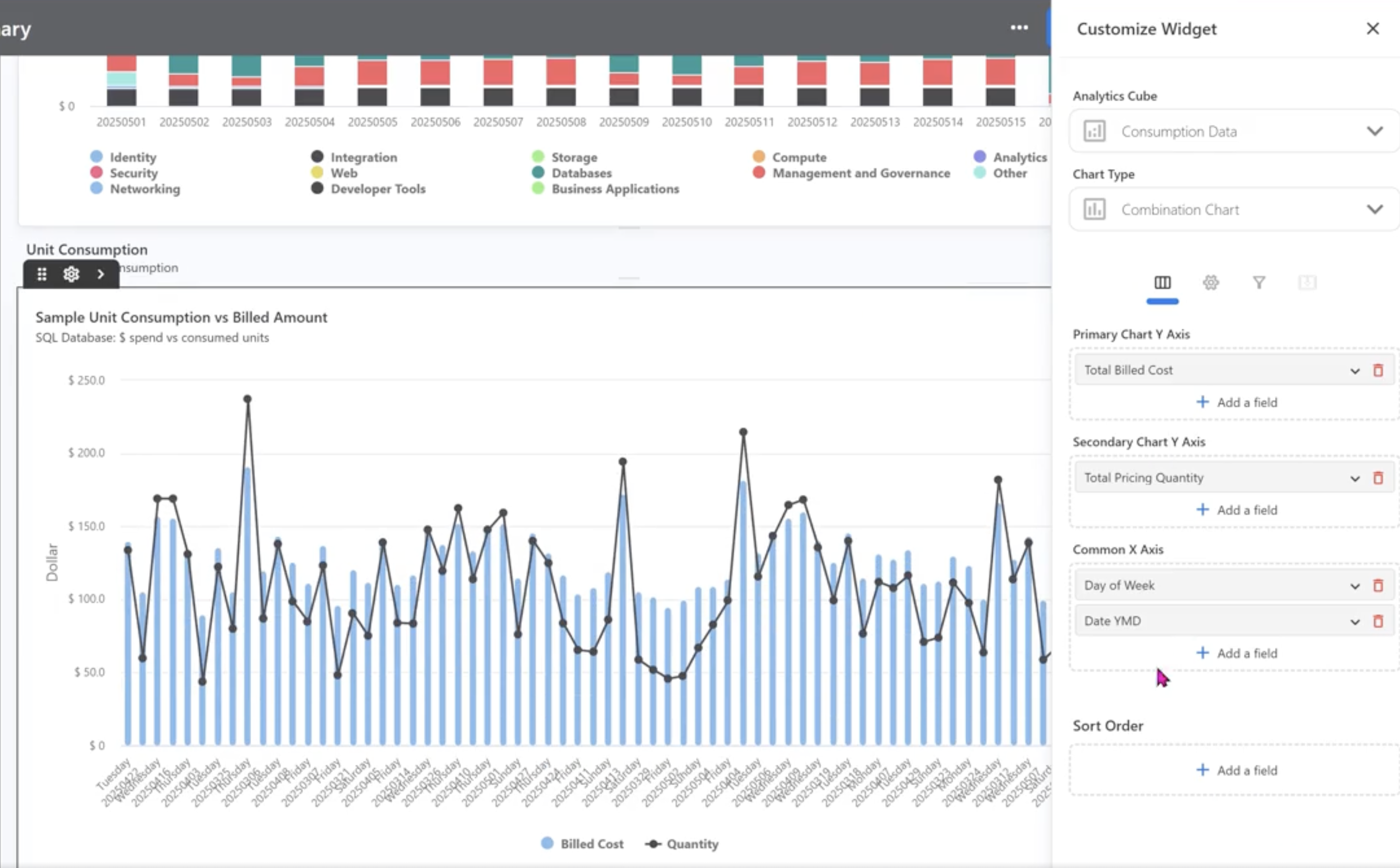Image resolution: width=1400 pixels, height=868 pixels.
Task: Open the three-dot more options menu
Action: 1019,28
